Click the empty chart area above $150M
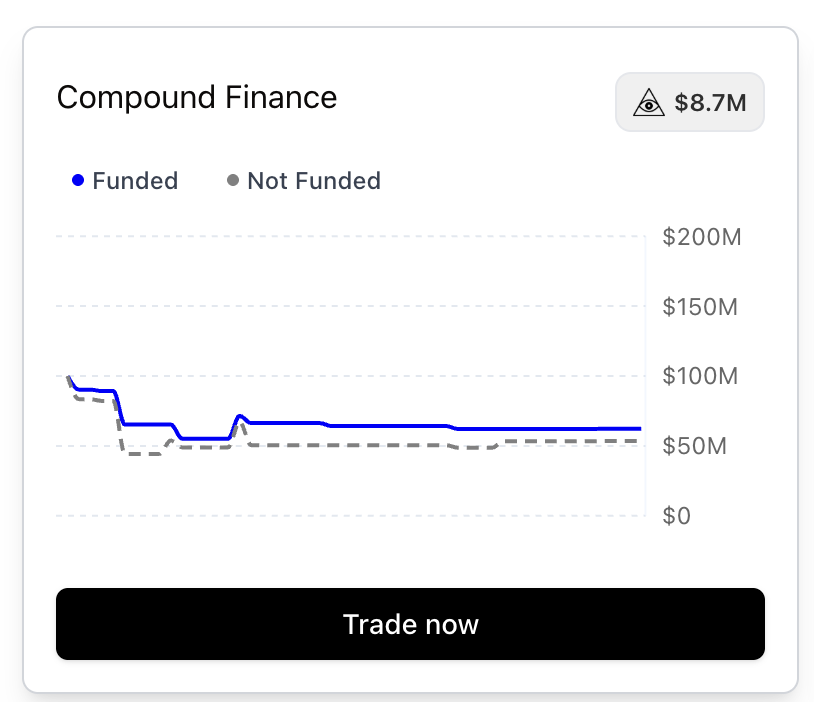Screen dimensions: 814x702 351,271
